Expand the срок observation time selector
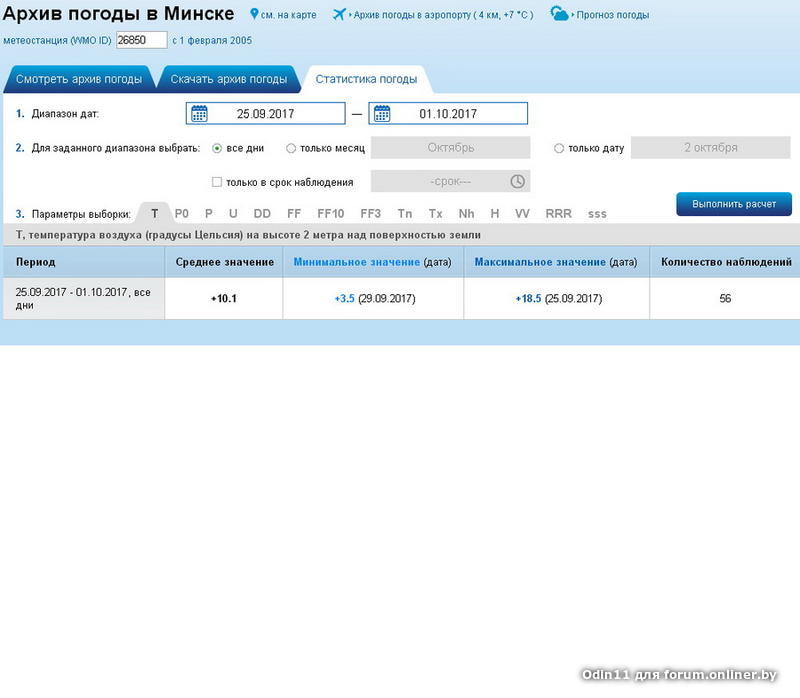The image size is (800, 698). click(449, 182)
